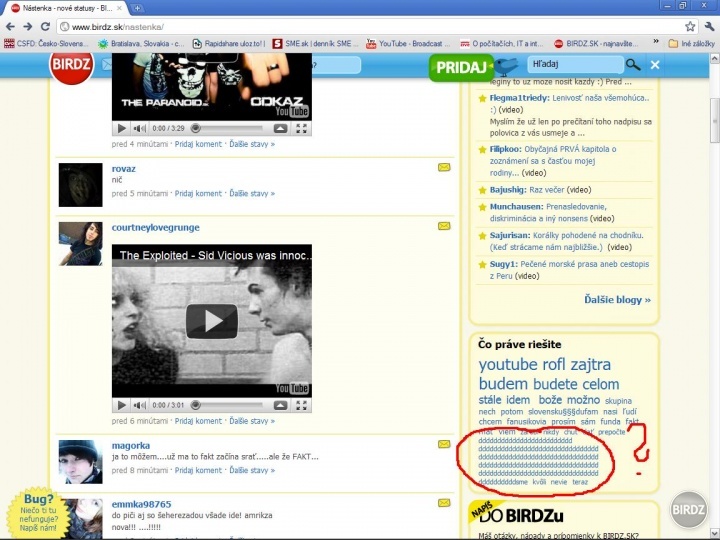720x540 pixels.
Task: Click the star next to Flegma1triedy blog
Action: [482, 98]
